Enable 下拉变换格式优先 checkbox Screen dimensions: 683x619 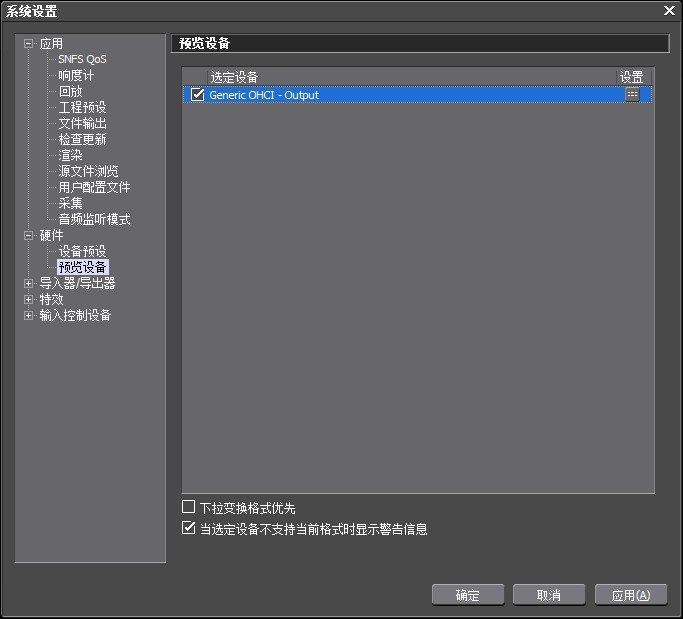tap(189, 508)
